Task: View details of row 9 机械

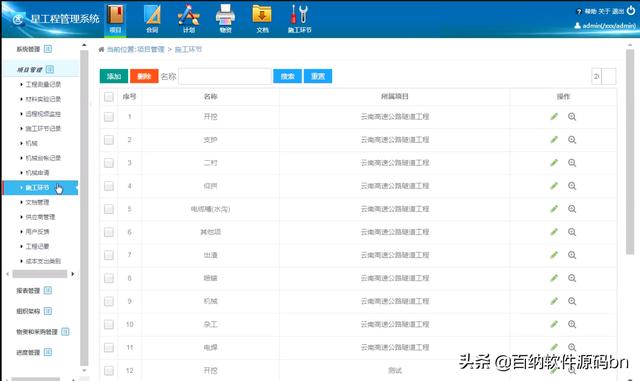Action: click(572, 301)
